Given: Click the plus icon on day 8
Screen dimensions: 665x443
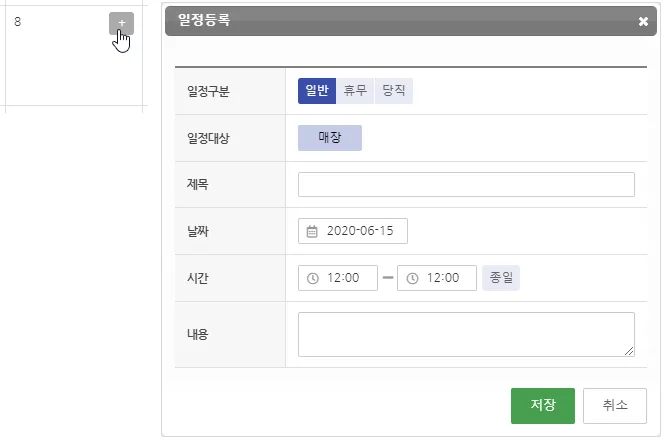Looking at the screenshot, I should click(121, 23).
